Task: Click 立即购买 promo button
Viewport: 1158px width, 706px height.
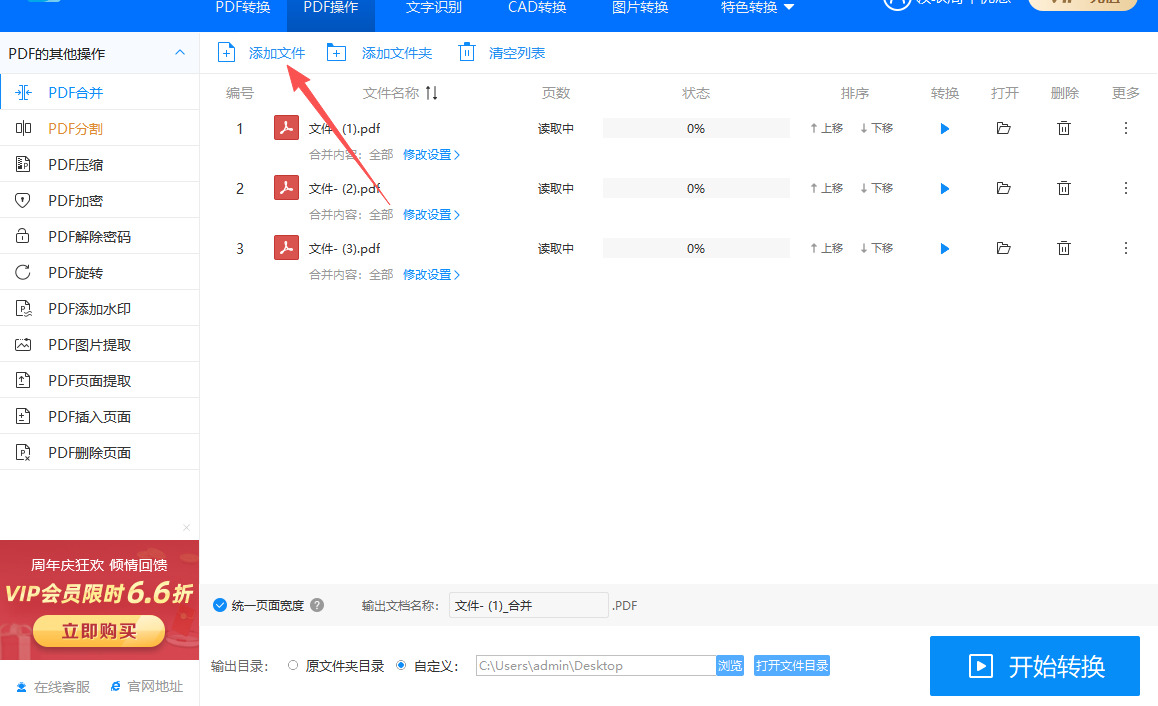Action: (x=99, y=631)
